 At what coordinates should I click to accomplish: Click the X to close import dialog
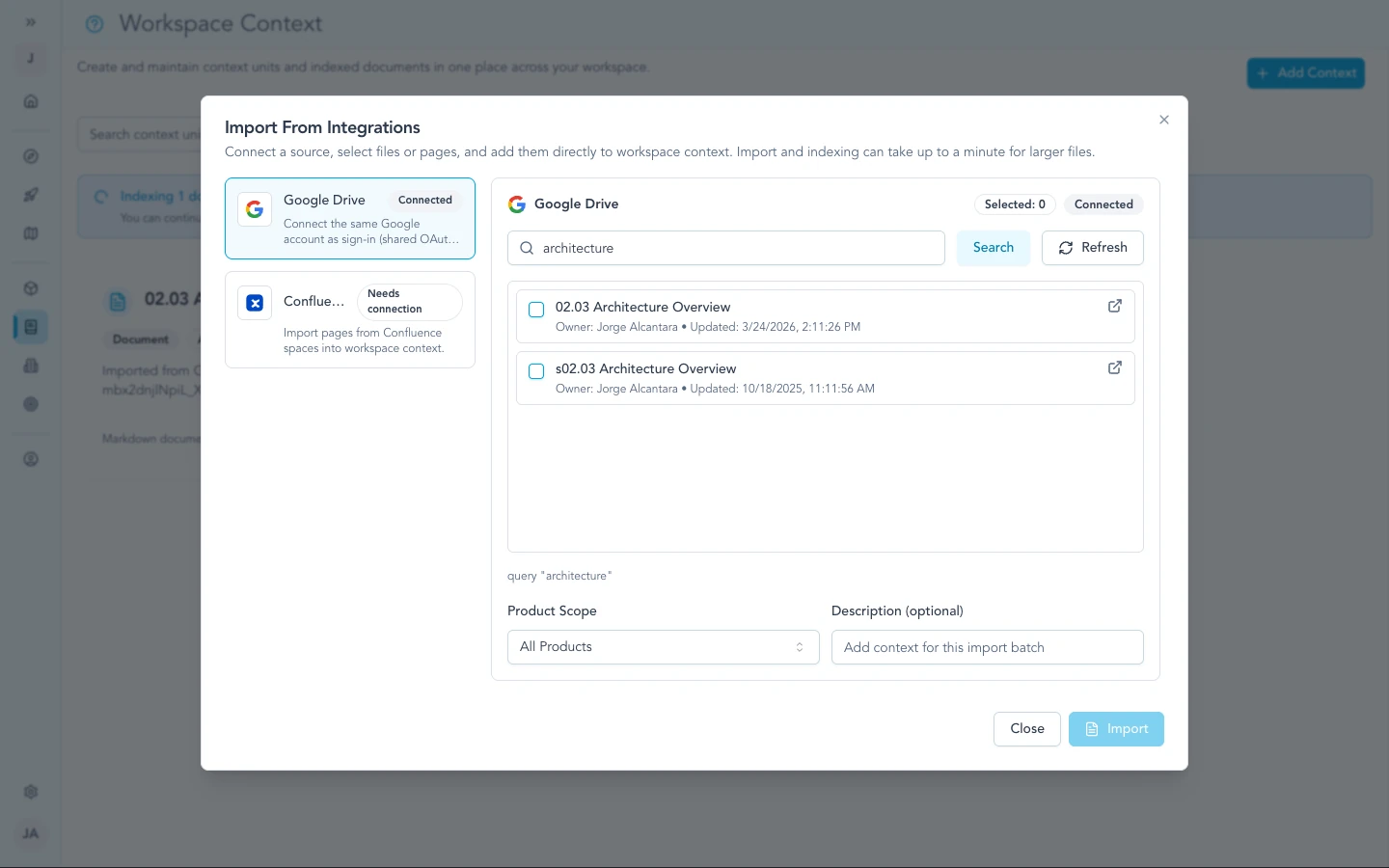[1163, 120]
